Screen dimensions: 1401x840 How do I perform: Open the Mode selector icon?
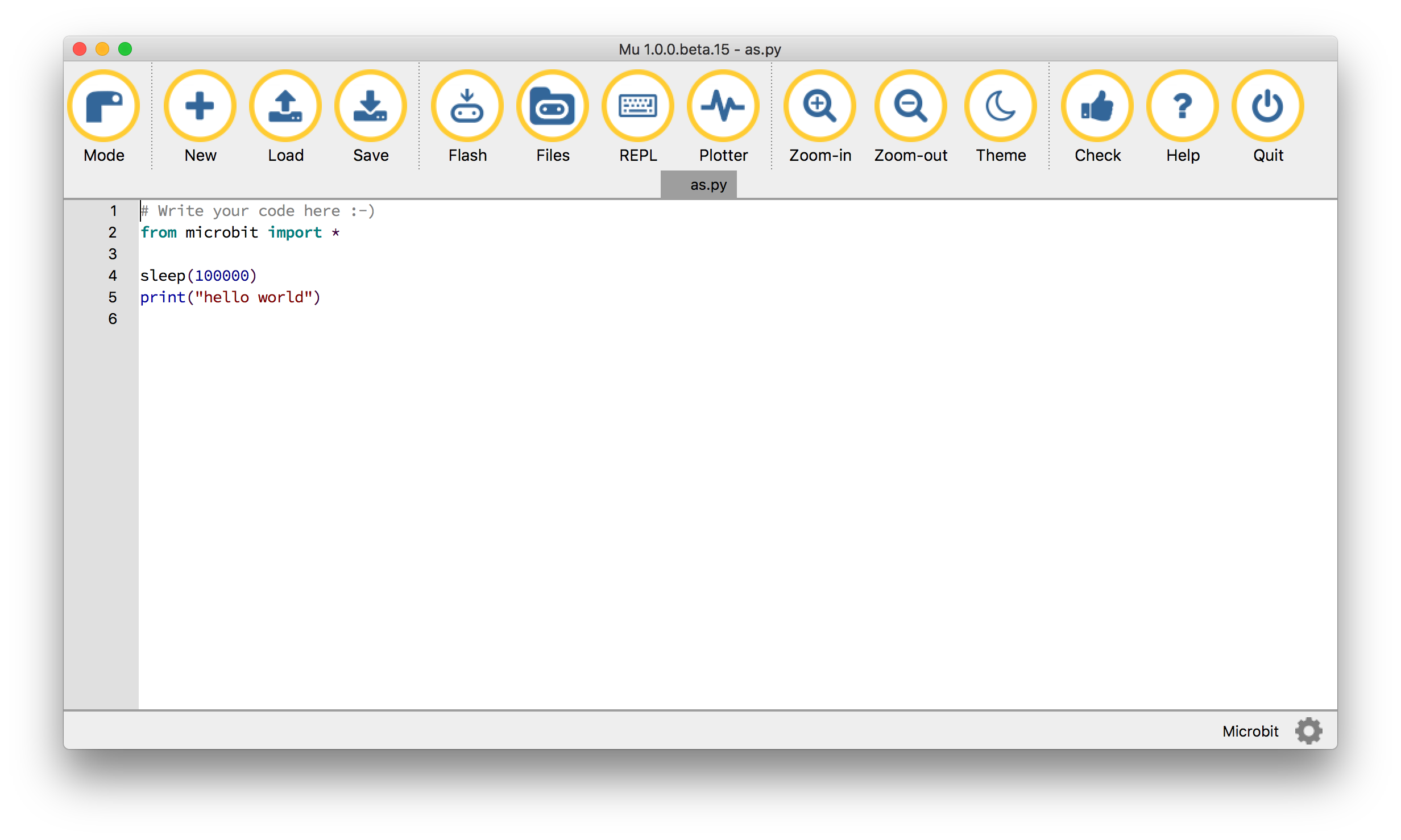[103, 106]
